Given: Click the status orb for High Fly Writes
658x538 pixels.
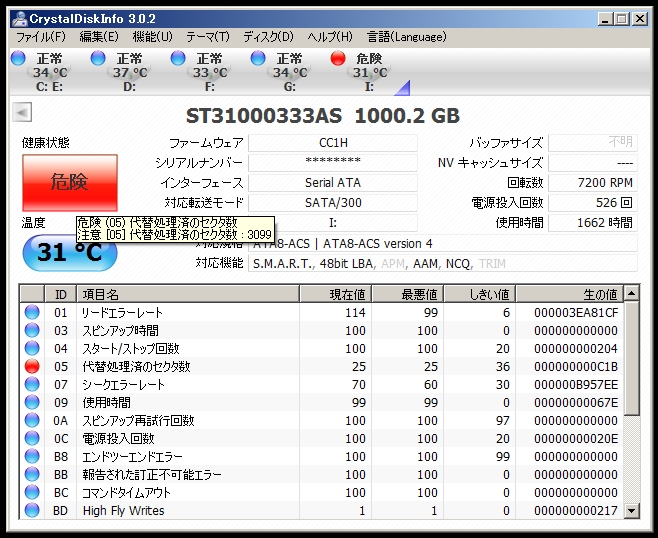Looking at the screenshot, I should pos(32,510).
